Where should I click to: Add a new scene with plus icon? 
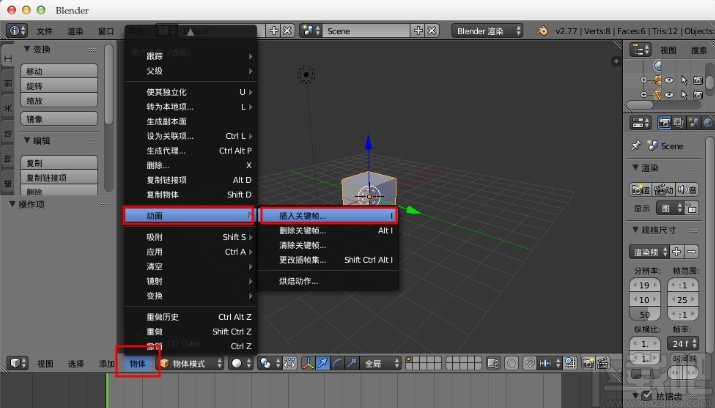point(418,31)
